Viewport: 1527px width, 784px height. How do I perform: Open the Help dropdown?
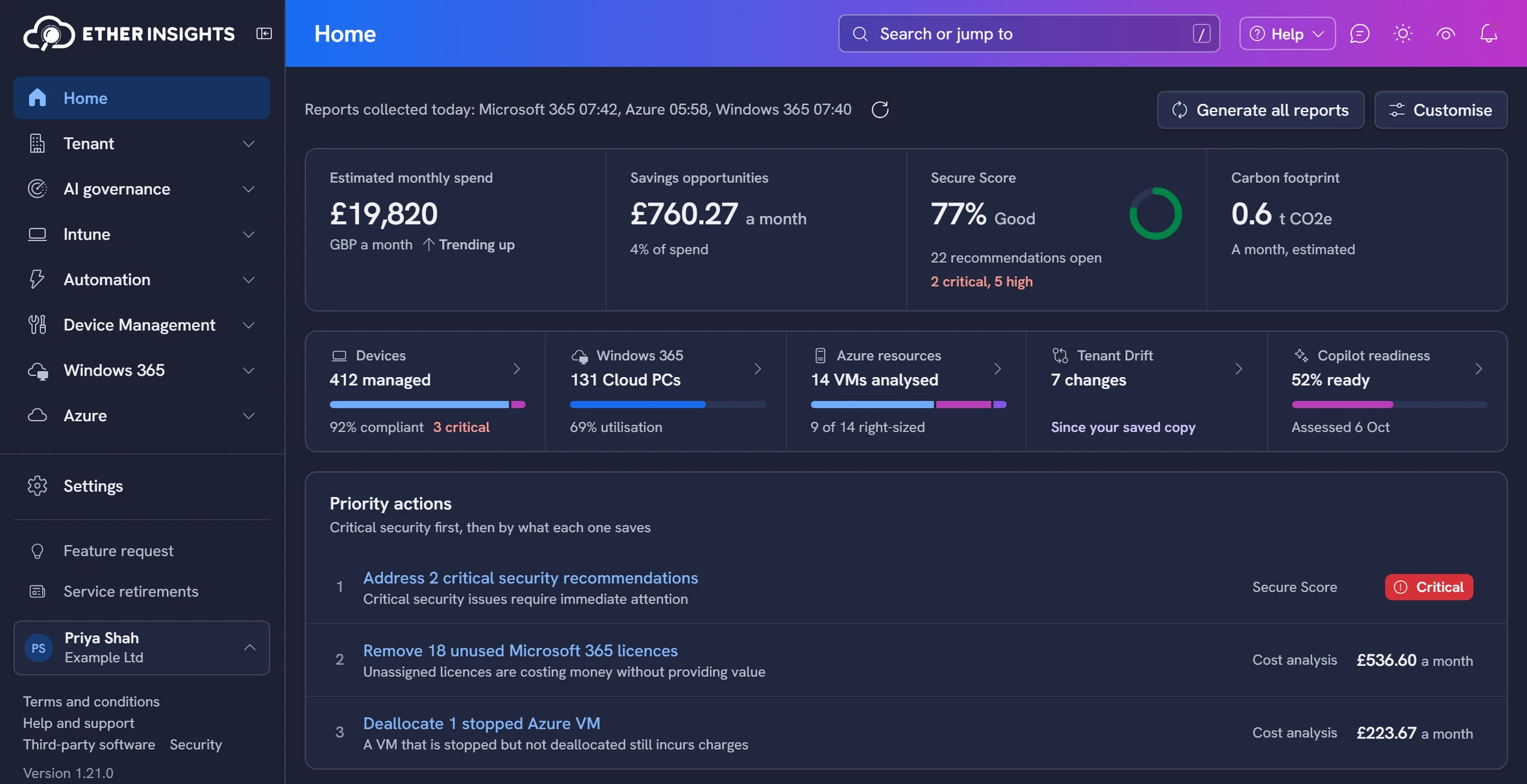[1287, 33]
